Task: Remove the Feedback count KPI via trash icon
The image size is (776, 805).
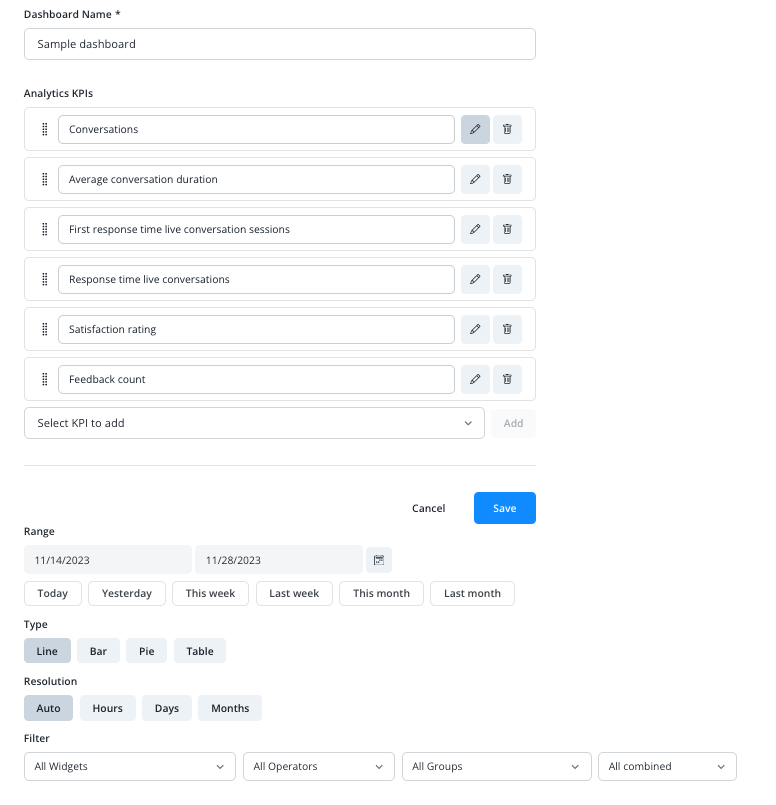Action: [507, 379]
